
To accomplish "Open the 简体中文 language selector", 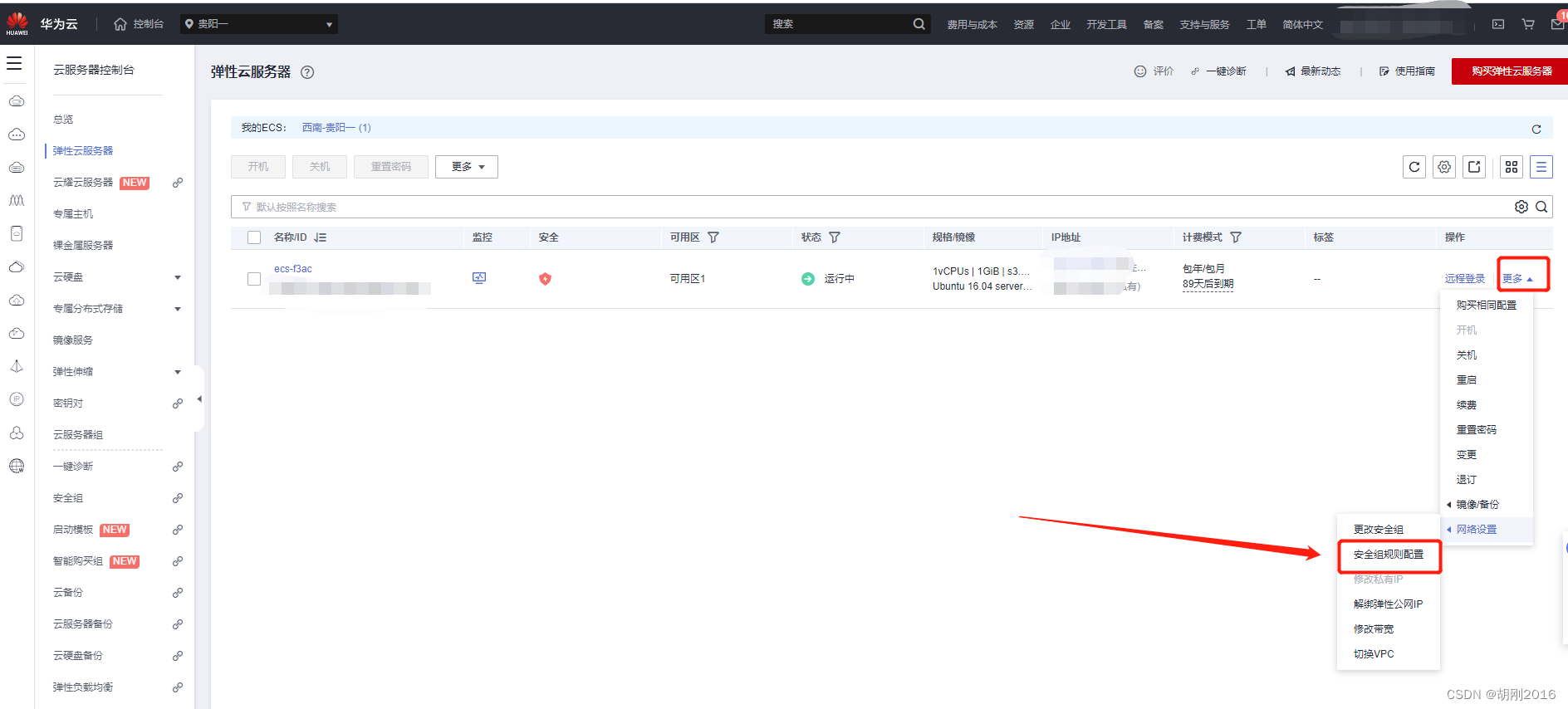I will point(1302,25).
